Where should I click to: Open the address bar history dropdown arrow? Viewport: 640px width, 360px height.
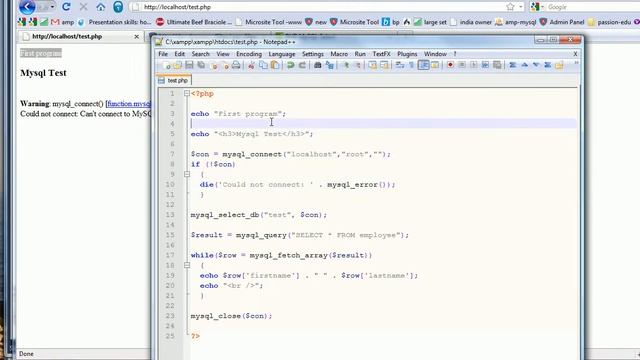coord(521,7)
